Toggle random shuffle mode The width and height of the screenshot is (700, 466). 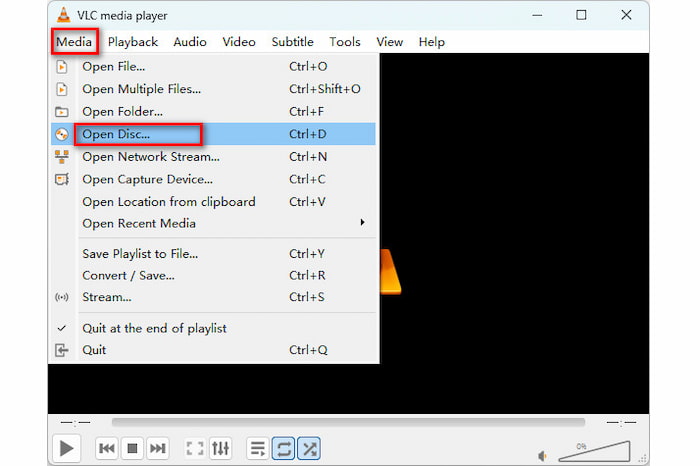tap(309, 448)
